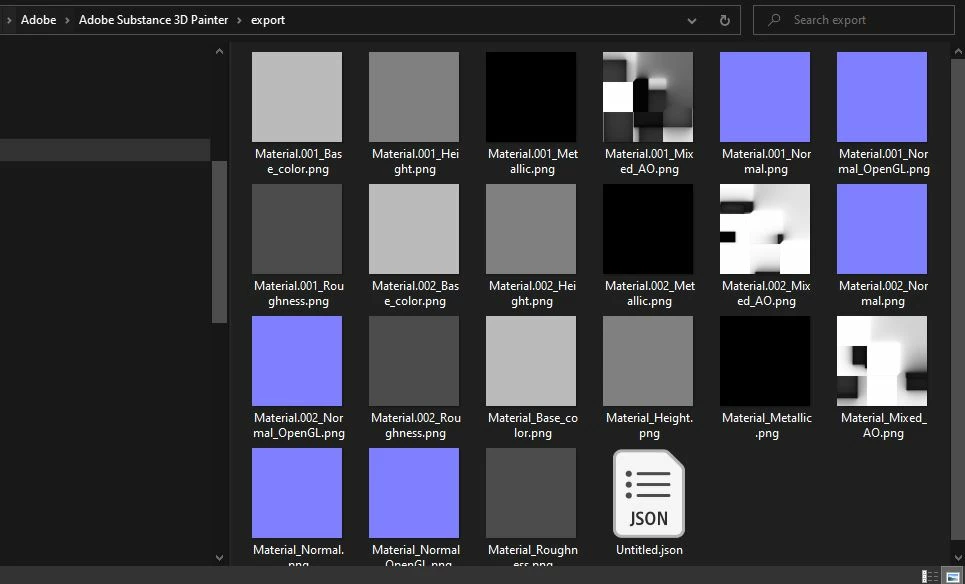This screenshot has height=584, width=965.
Task: Click Material.001_Mixed_AO.png file name label
Action: pyautogui.click(x=649, y=161)
